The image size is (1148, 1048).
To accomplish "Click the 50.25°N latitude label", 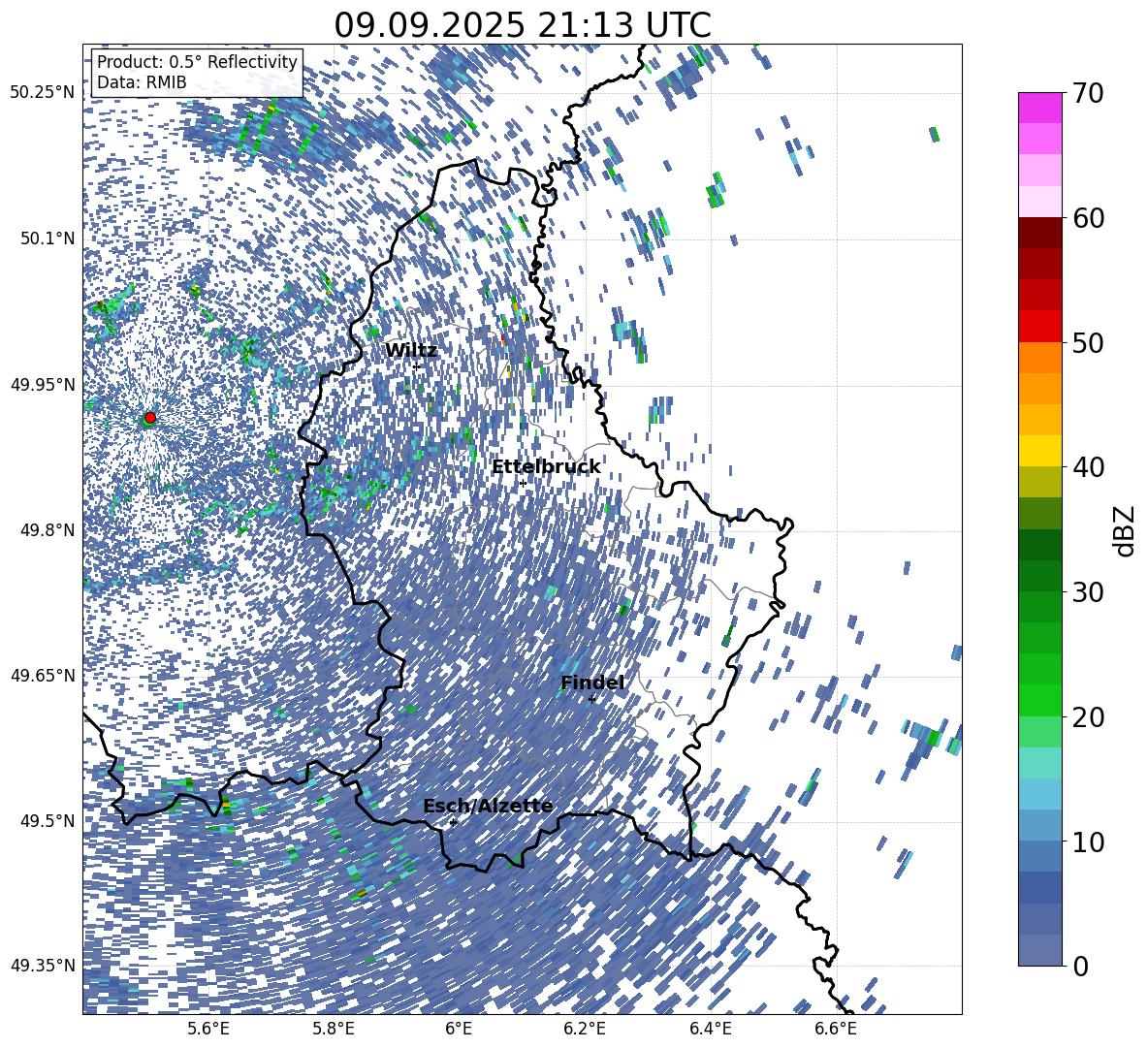I will 43,93.
